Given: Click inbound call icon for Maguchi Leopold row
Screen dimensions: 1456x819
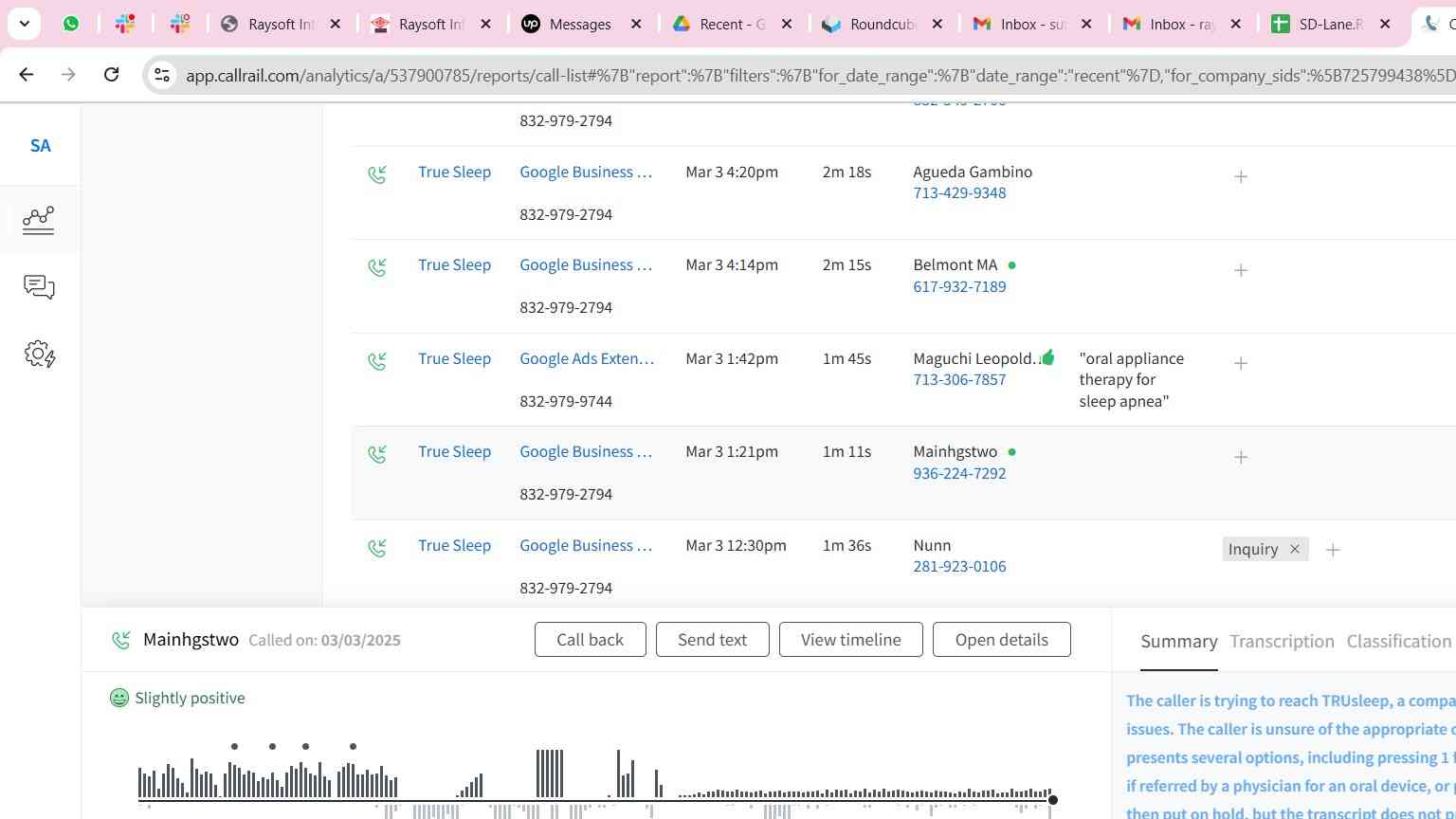Looking at the screenshot, I should (x=377, y=361).
